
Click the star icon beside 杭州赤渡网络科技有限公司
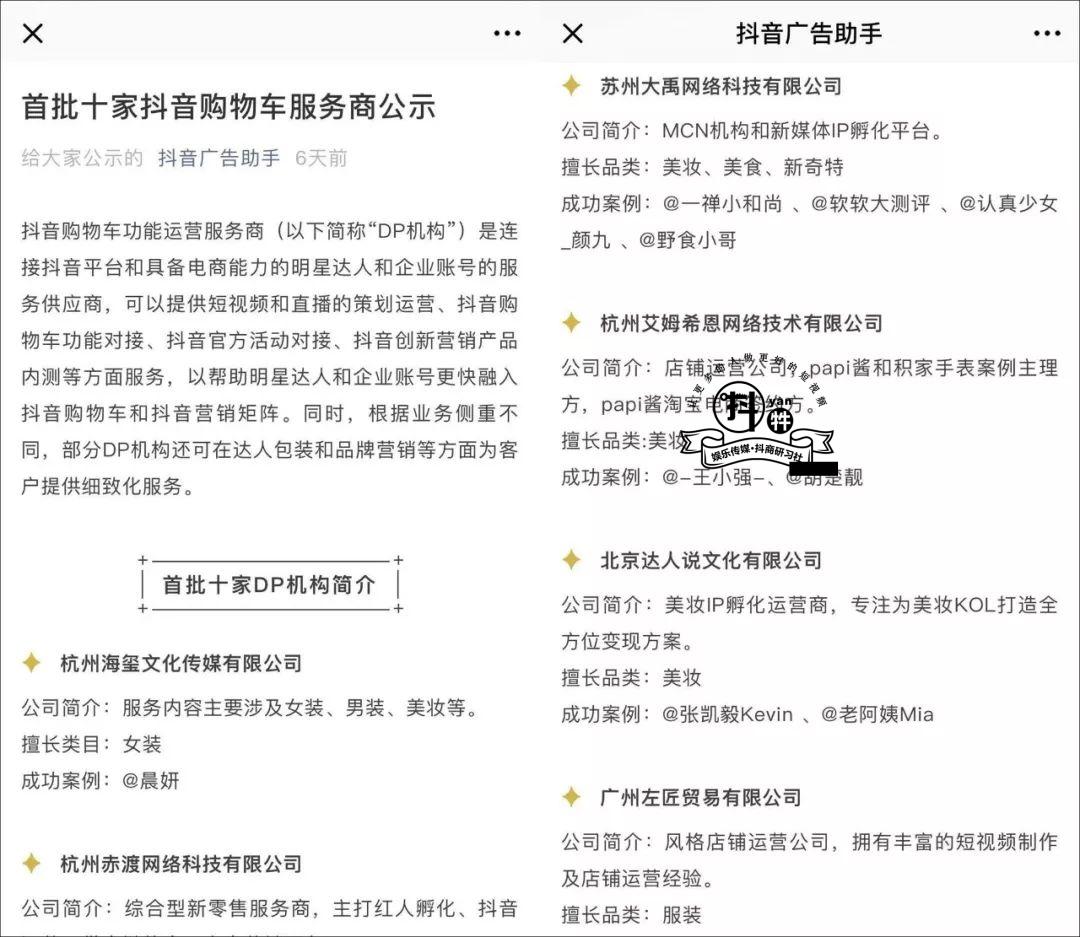(32, 864)
